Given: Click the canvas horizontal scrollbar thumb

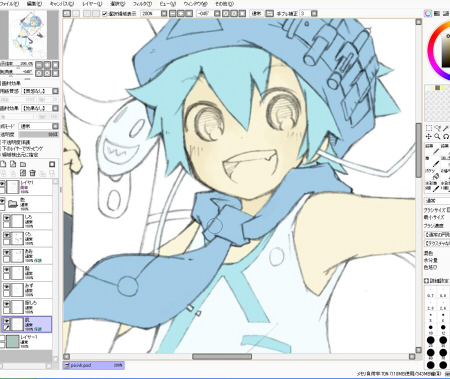Looking at the screenshot, I should tap(222, 357).
